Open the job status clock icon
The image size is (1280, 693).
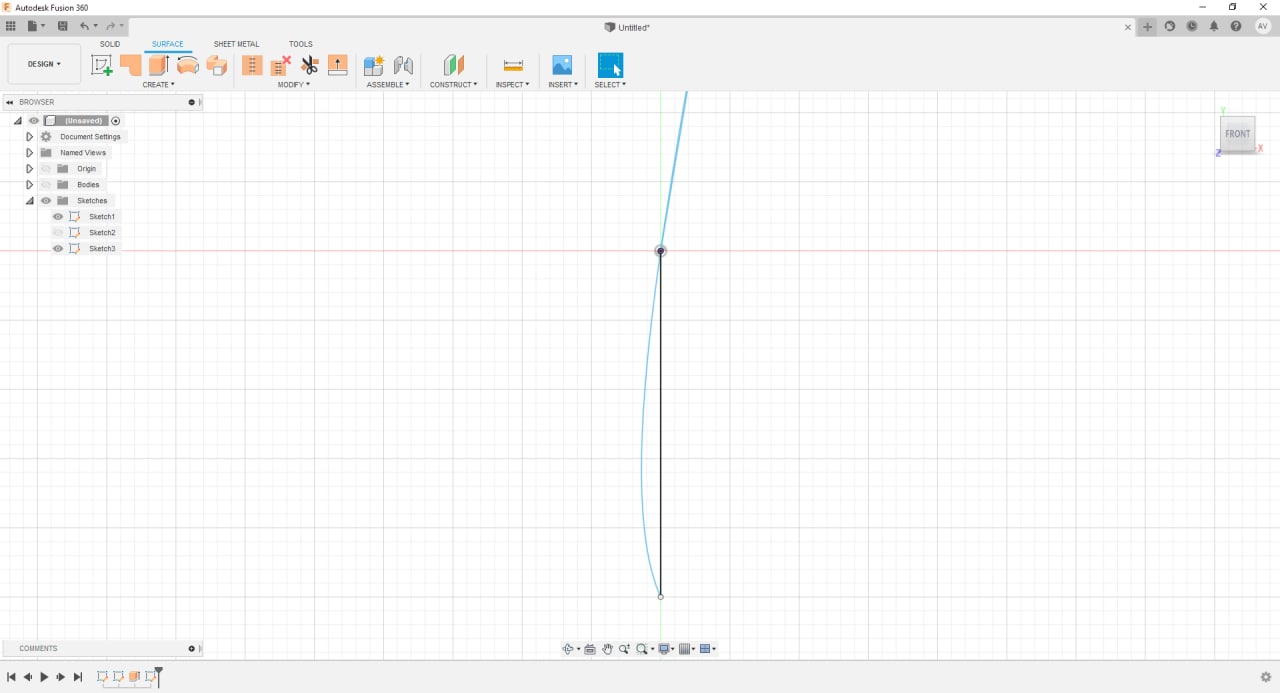point(1192,27)
